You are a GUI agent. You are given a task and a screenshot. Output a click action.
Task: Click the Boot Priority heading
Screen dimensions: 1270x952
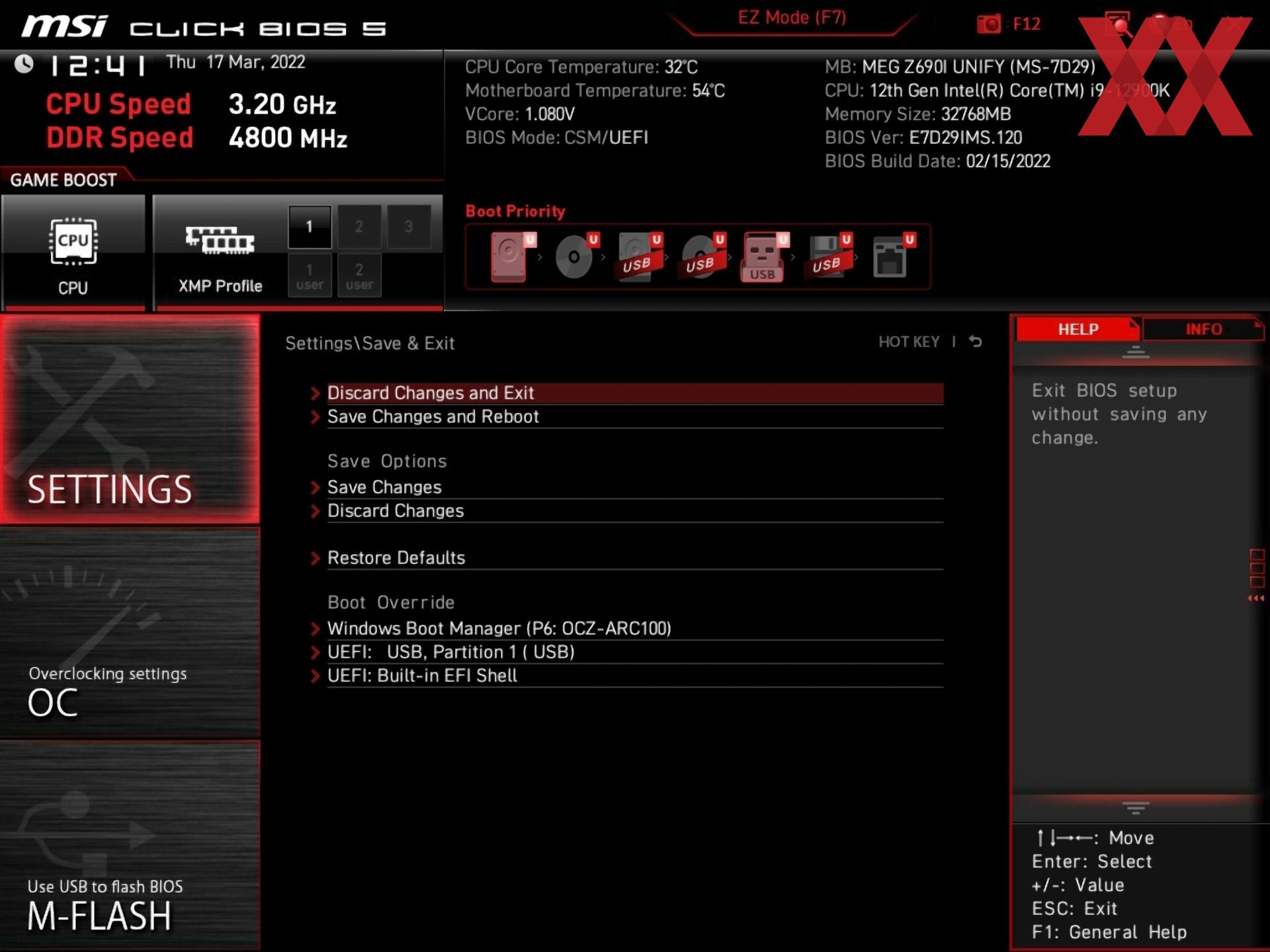click(515, 212)
